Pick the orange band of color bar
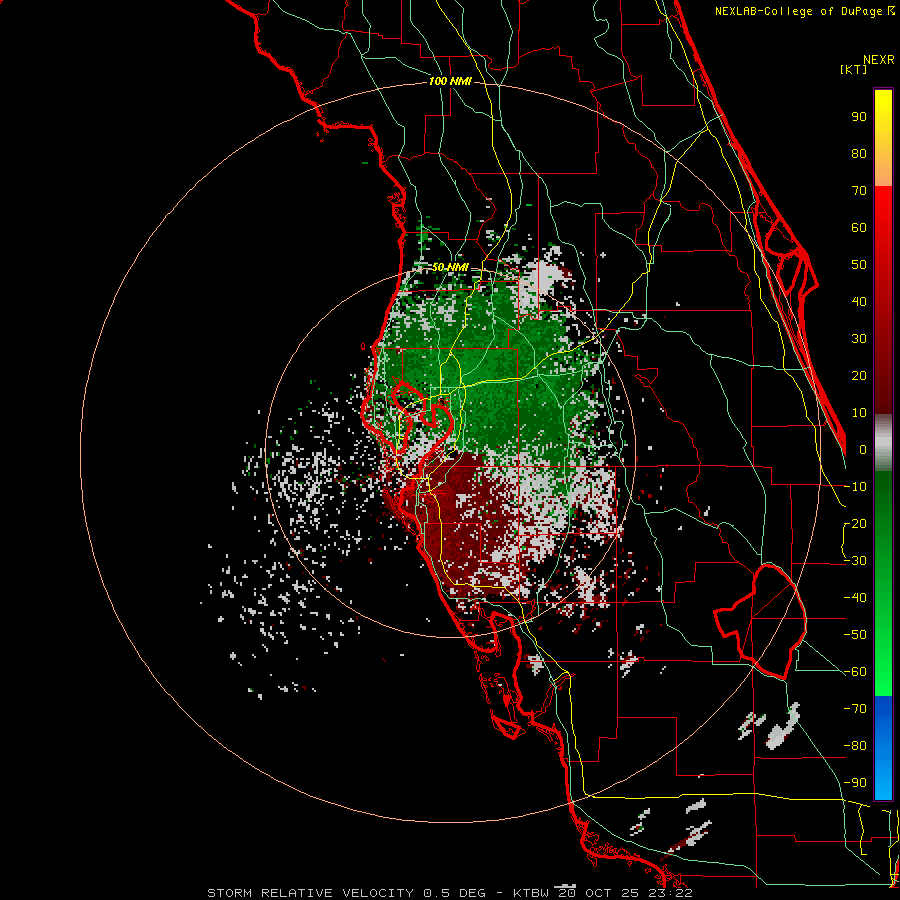Image resolution: width=900 pixels, height=900 pixels. coord(883,166)
